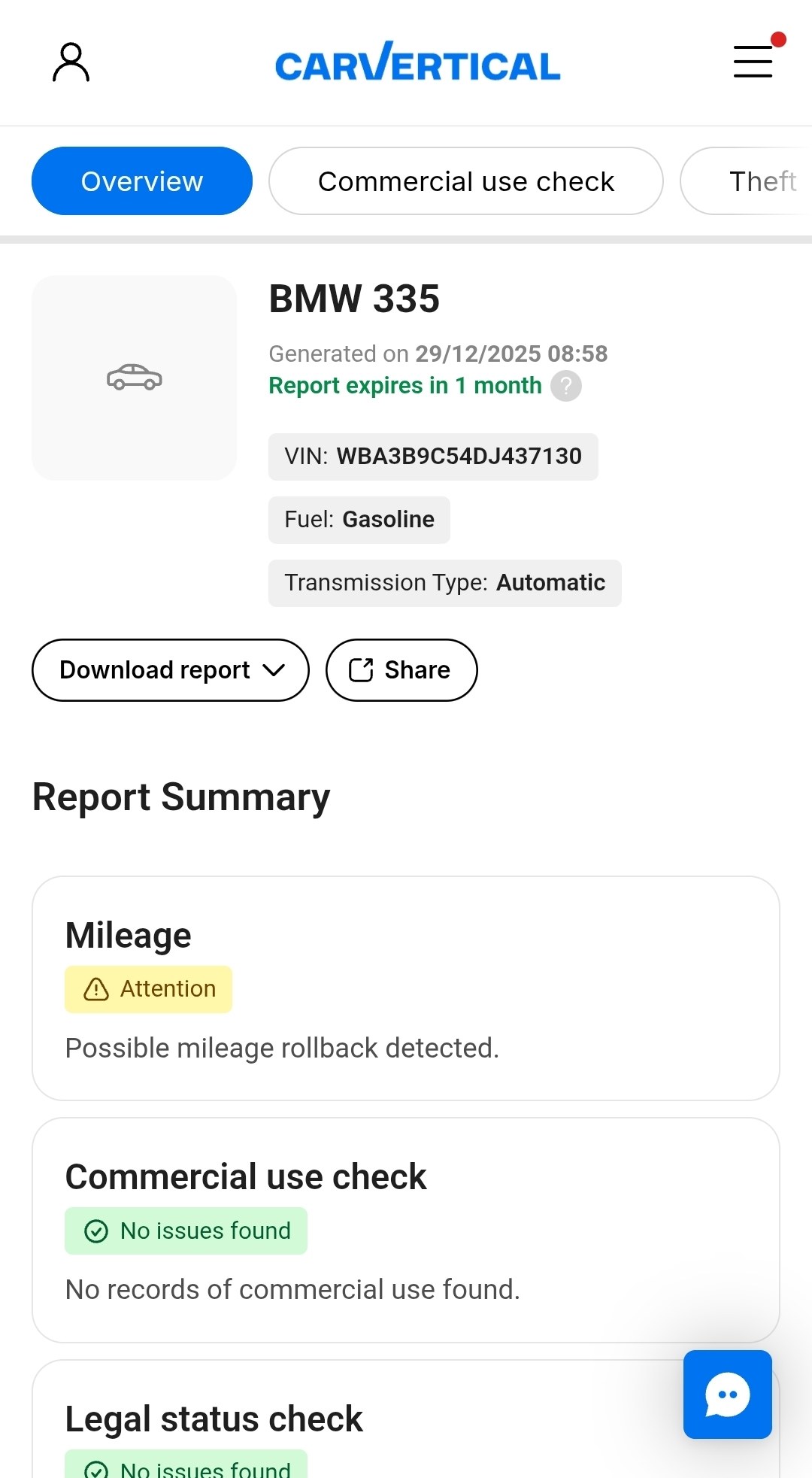This screenshot has height=1478, width=812.
Task: Select the Overview tab
Action: pos(141,181)
